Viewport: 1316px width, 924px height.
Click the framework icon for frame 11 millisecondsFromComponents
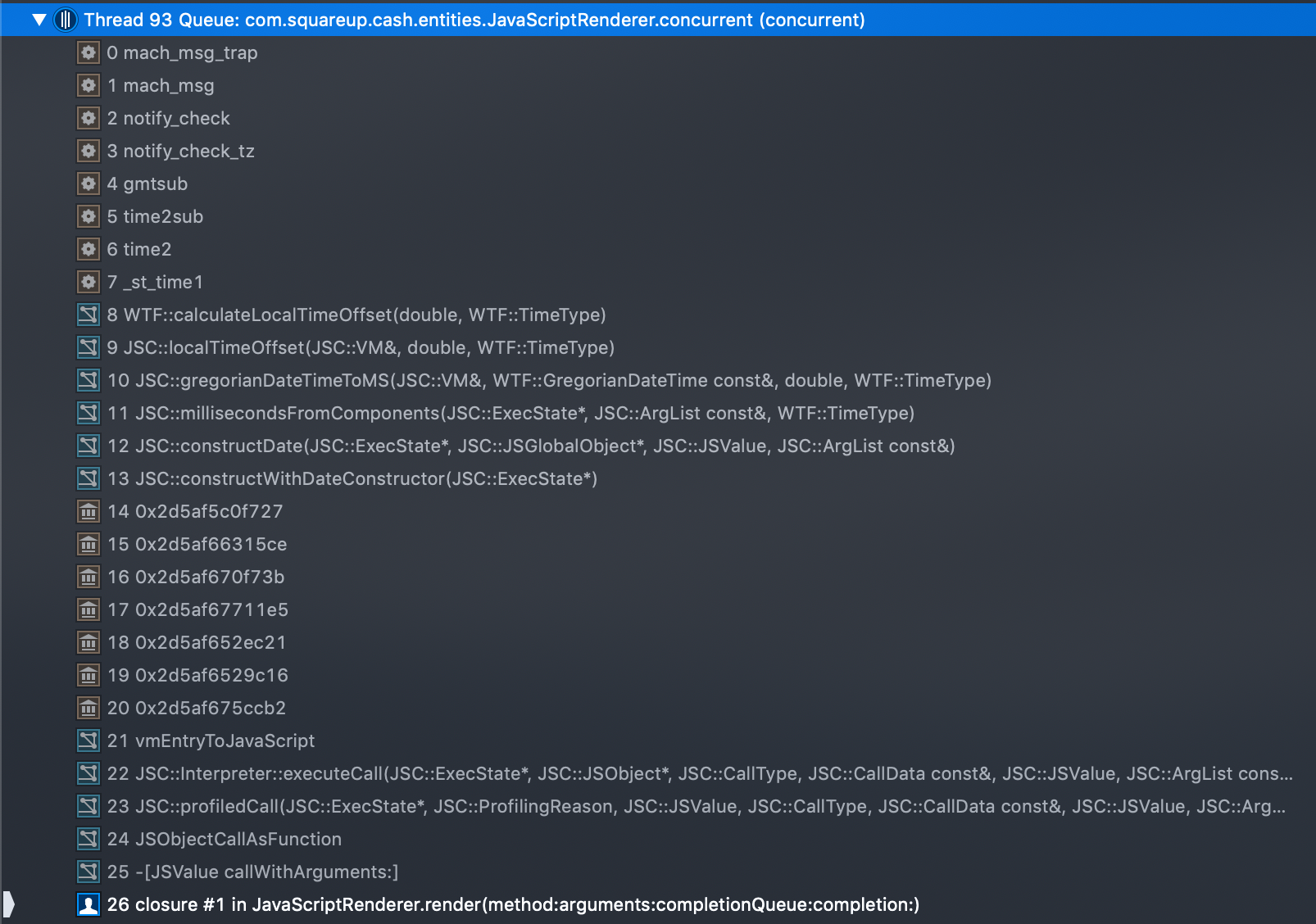88,413
